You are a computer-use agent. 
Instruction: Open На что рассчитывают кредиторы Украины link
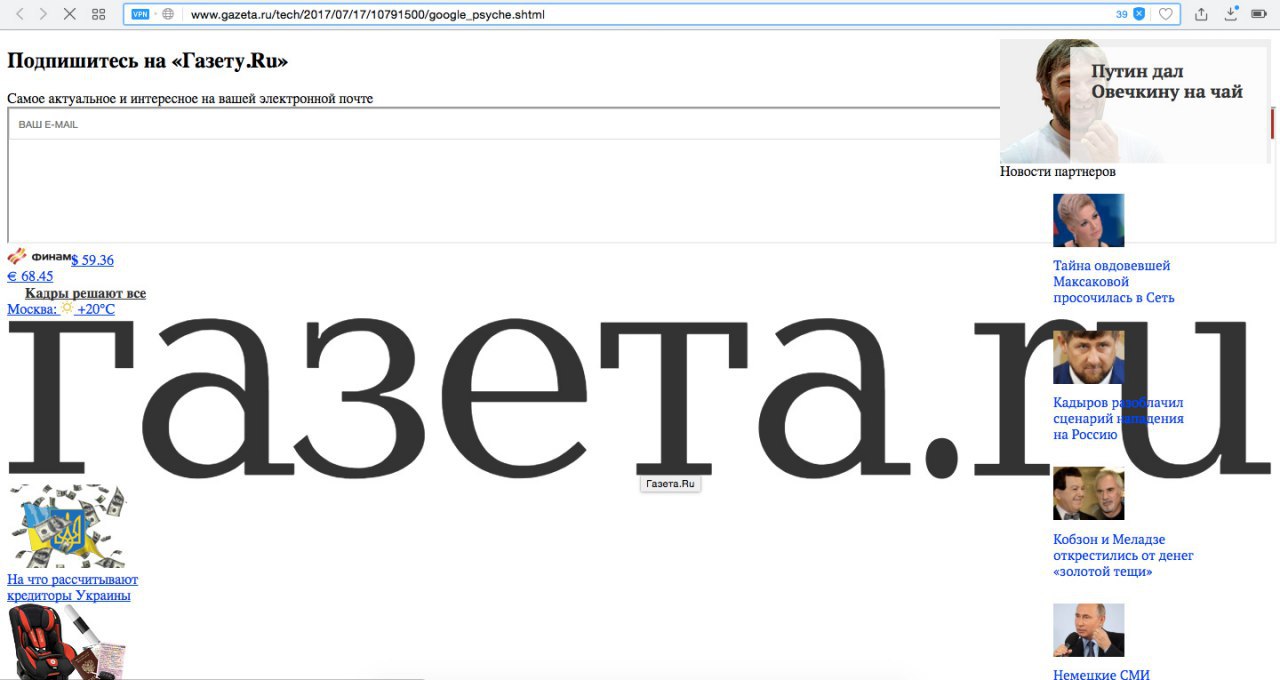(72, 587)
